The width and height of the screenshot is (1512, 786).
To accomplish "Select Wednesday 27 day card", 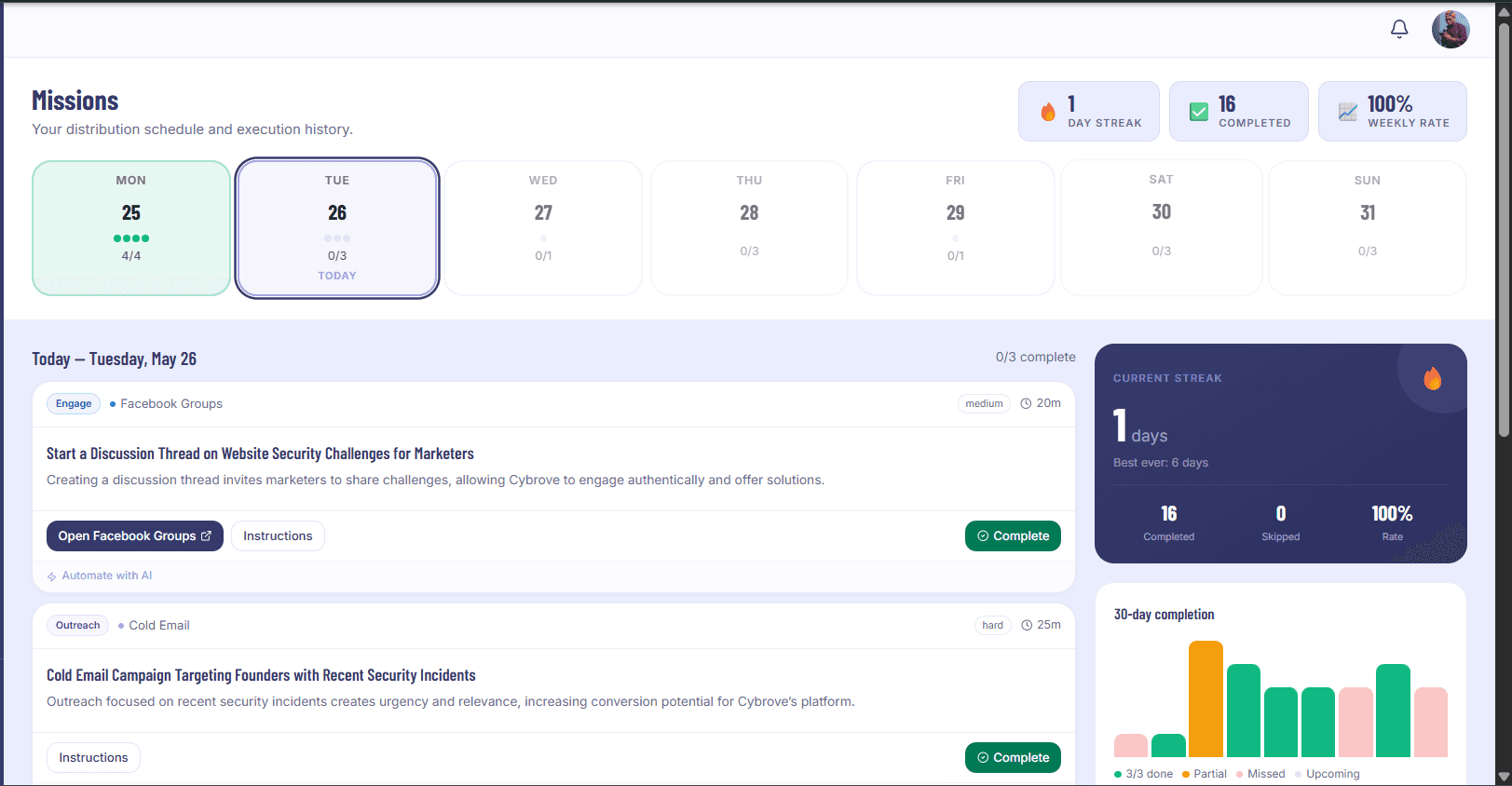I will point(543,228).
